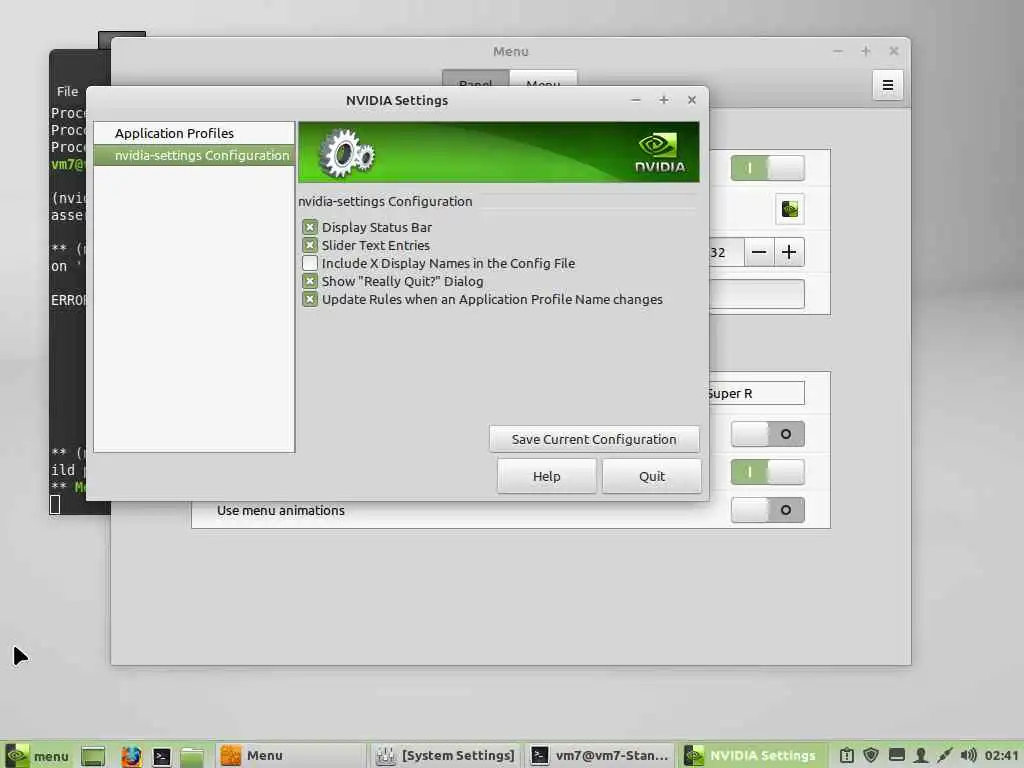Maximize the NVIDIA Settings window

[664, 100]
